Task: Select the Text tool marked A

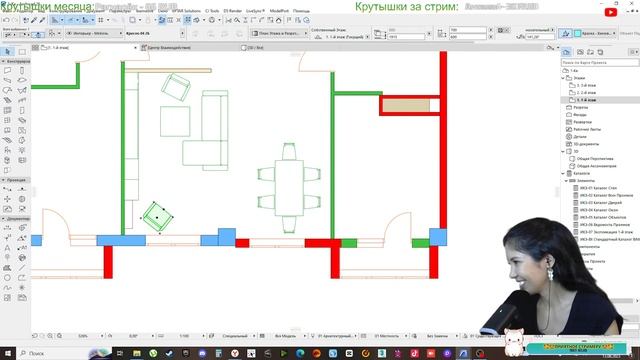Action: 7,248
